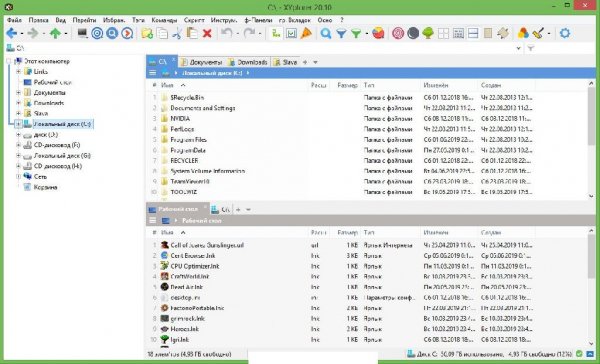Viewport: 600px width, 364px height.
Task: Click upper pane vertical scrollbar
Action: pos(591,115)
